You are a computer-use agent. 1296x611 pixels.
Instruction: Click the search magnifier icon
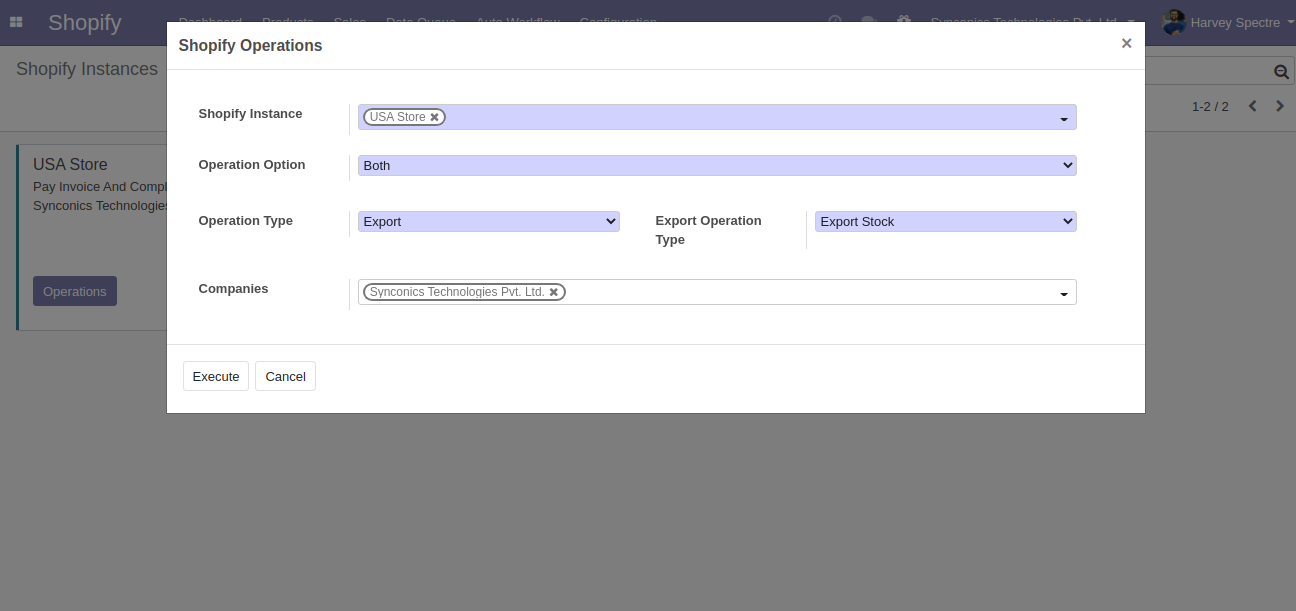(1280, 71)
